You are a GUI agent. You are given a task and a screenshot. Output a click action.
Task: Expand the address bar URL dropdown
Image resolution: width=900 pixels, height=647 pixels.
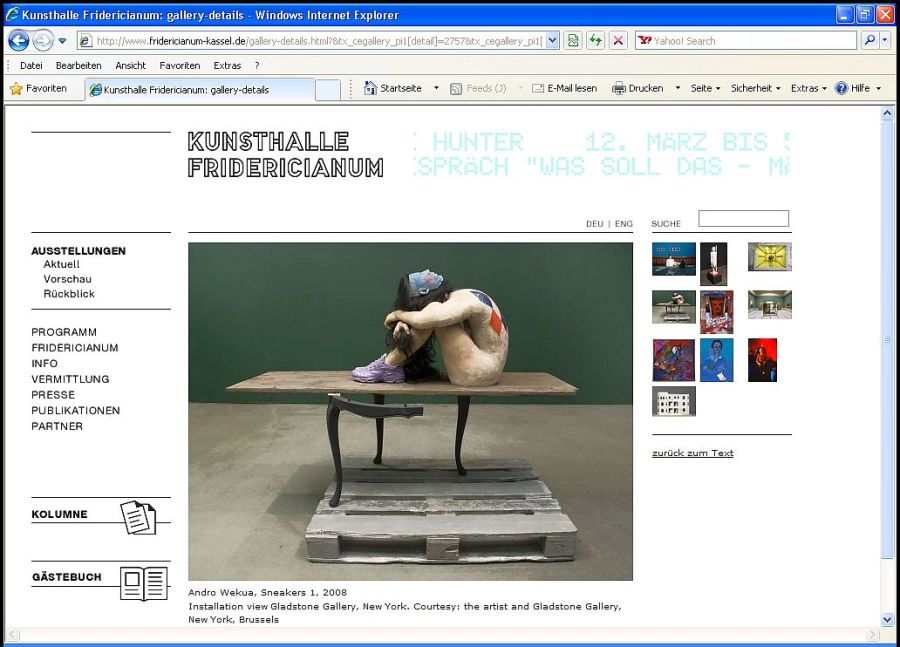click(x=552, y=41)
